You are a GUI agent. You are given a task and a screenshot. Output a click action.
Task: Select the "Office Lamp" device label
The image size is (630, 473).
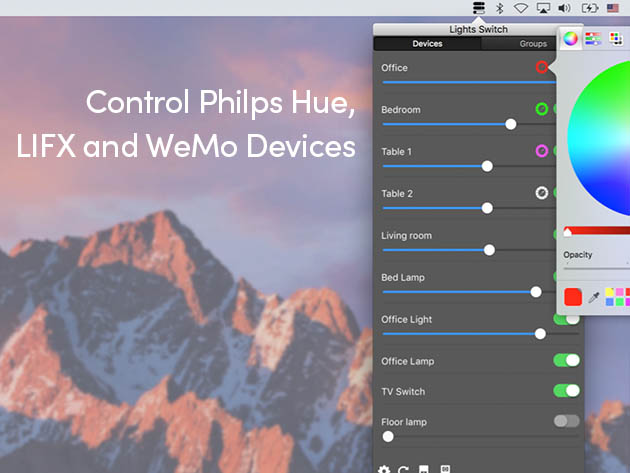point(407,361)
